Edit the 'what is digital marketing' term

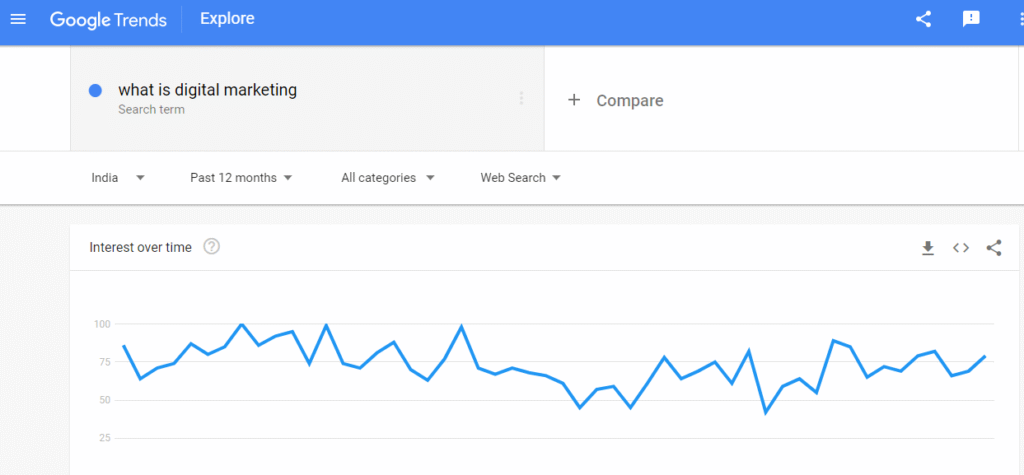click(208, 90)
